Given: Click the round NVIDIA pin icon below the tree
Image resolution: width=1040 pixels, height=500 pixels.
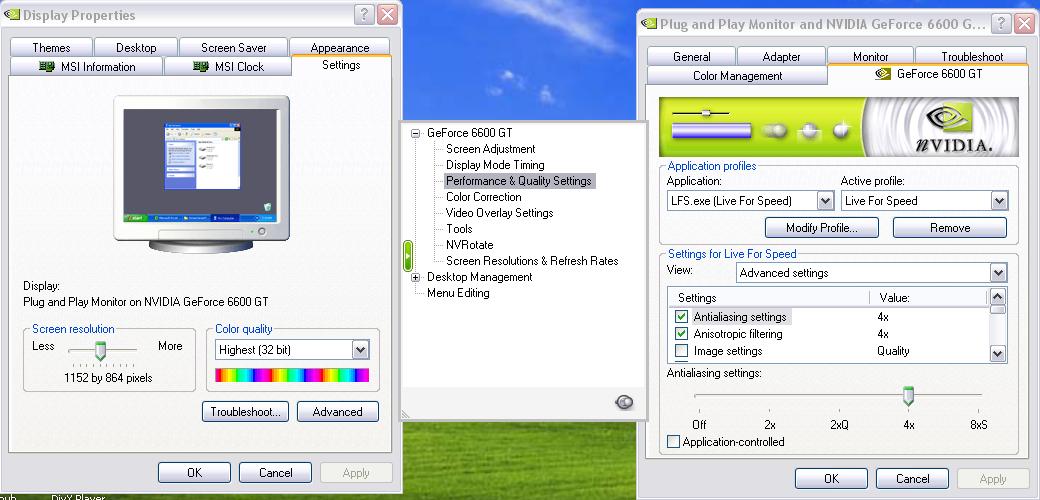Looking at the screenshot, I should coord(624,402).
